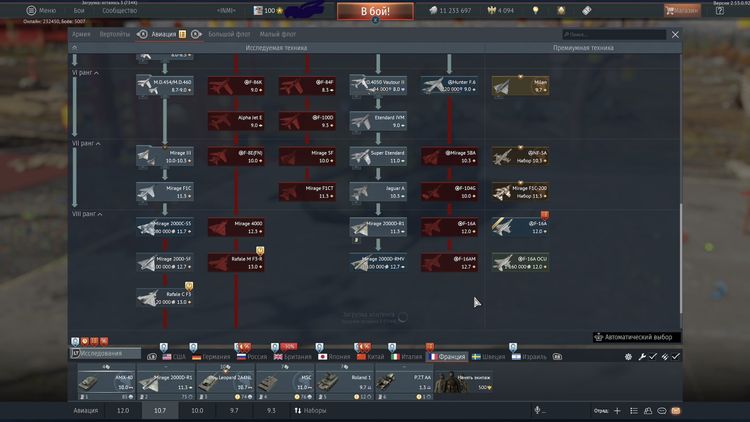Select the Mirage 4000 aircraft
Image resolution: width=750 pixels, height=422 pixels.
click(235, 227)
